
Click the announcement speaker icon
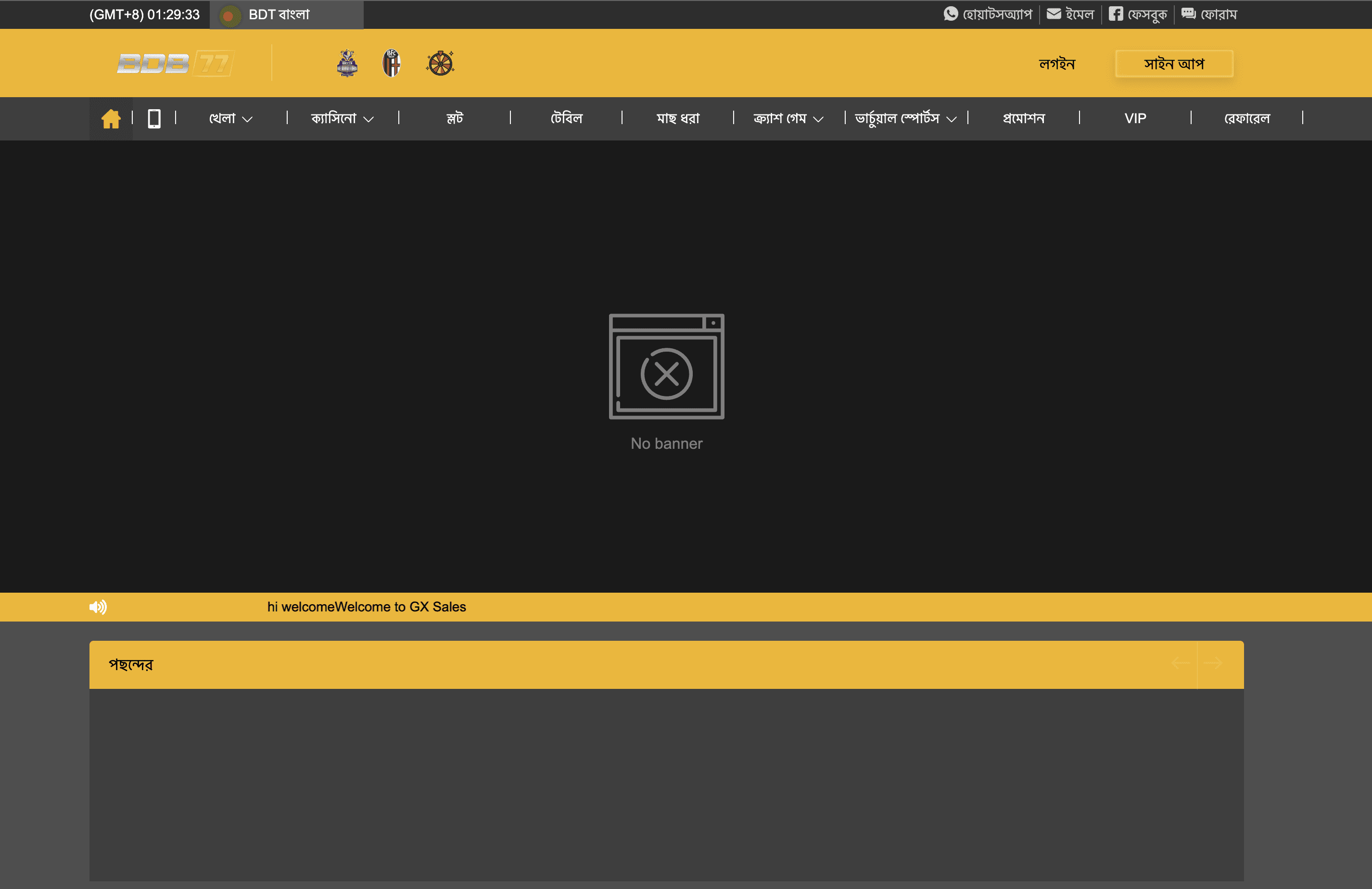pyautogui.click(x=98, y=607)
